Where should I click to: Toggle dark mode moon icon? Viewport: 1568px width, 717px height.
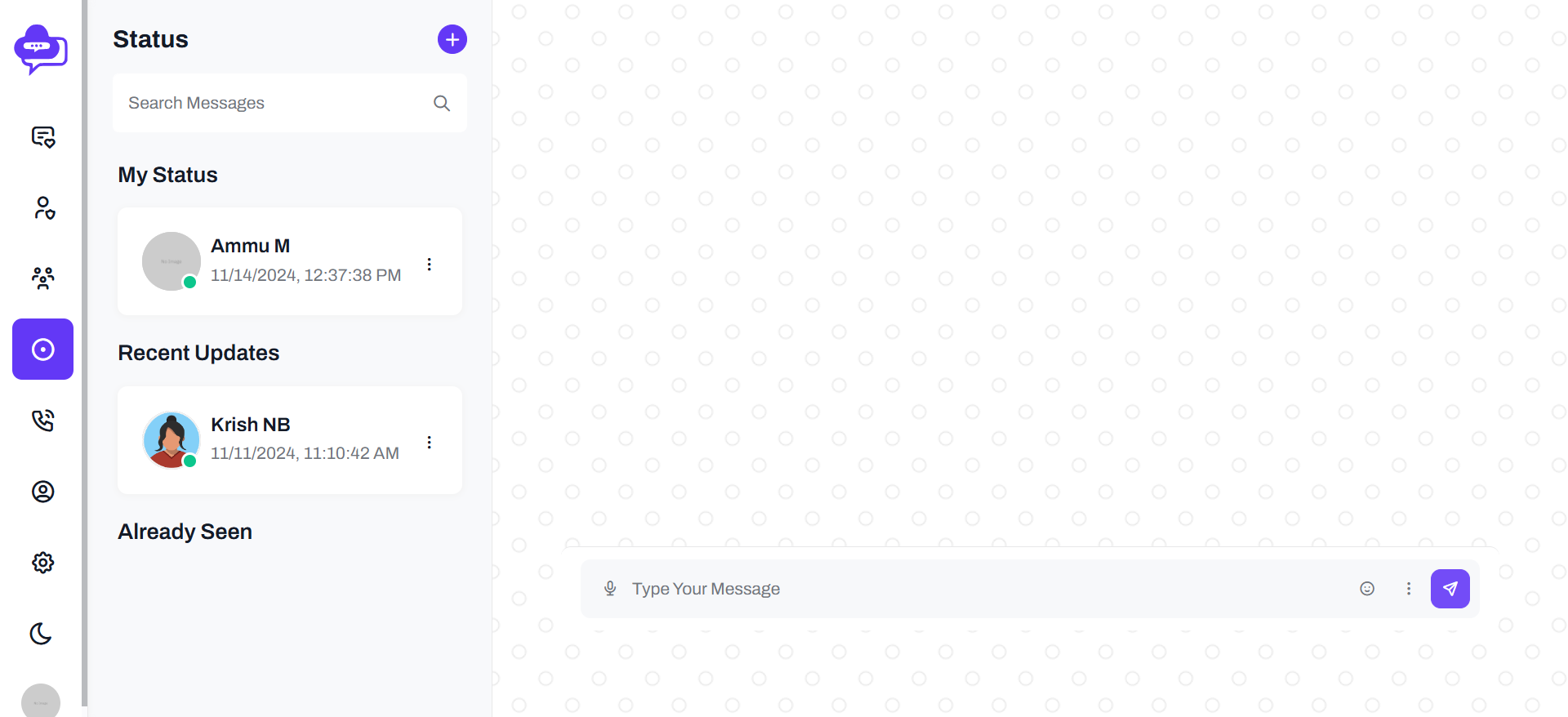click(x=41, y=634)
